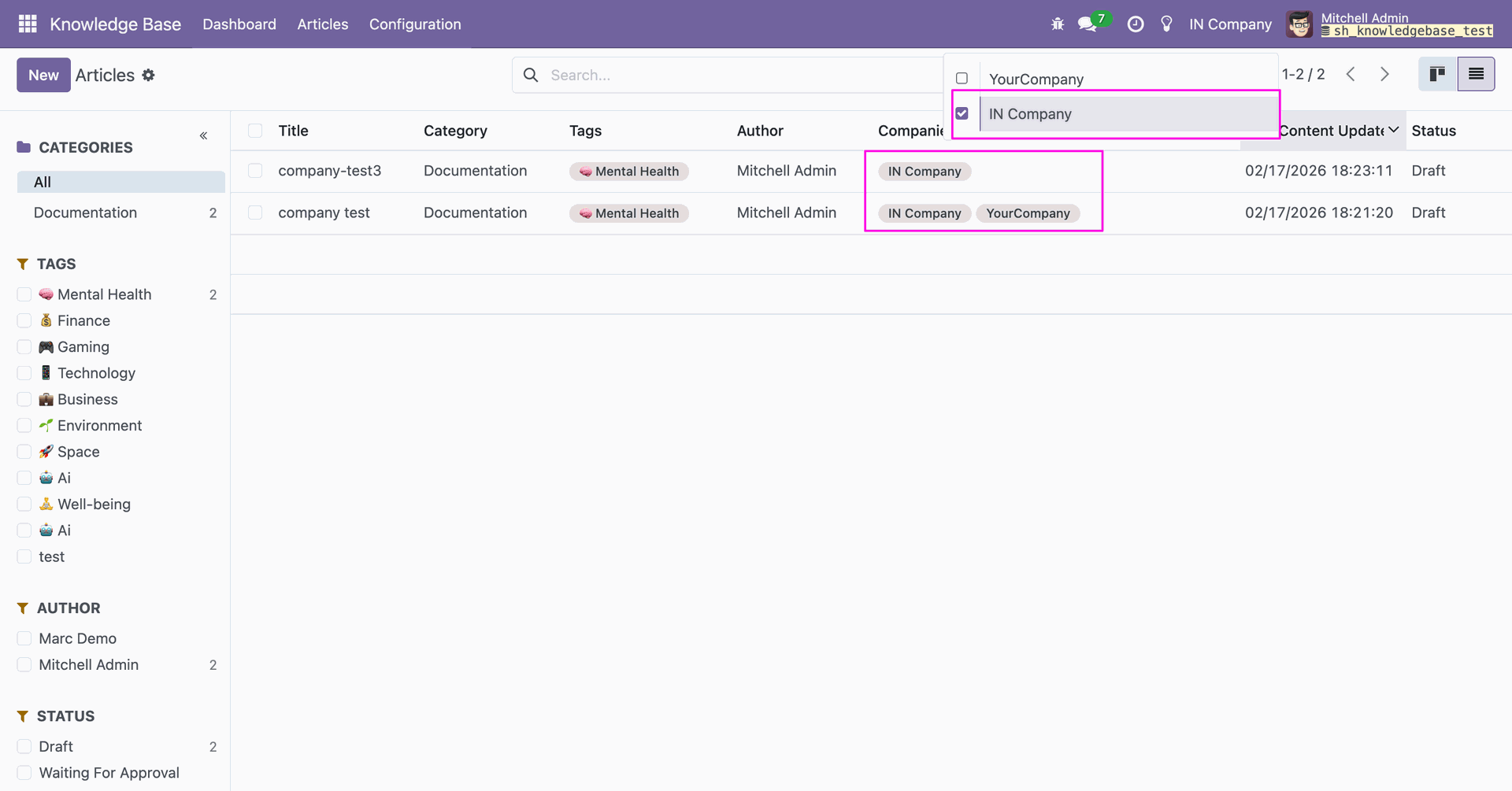Select the company-test3 row checkbox
This screenshot has height=791, width=1512.
(x=255, y=171)
